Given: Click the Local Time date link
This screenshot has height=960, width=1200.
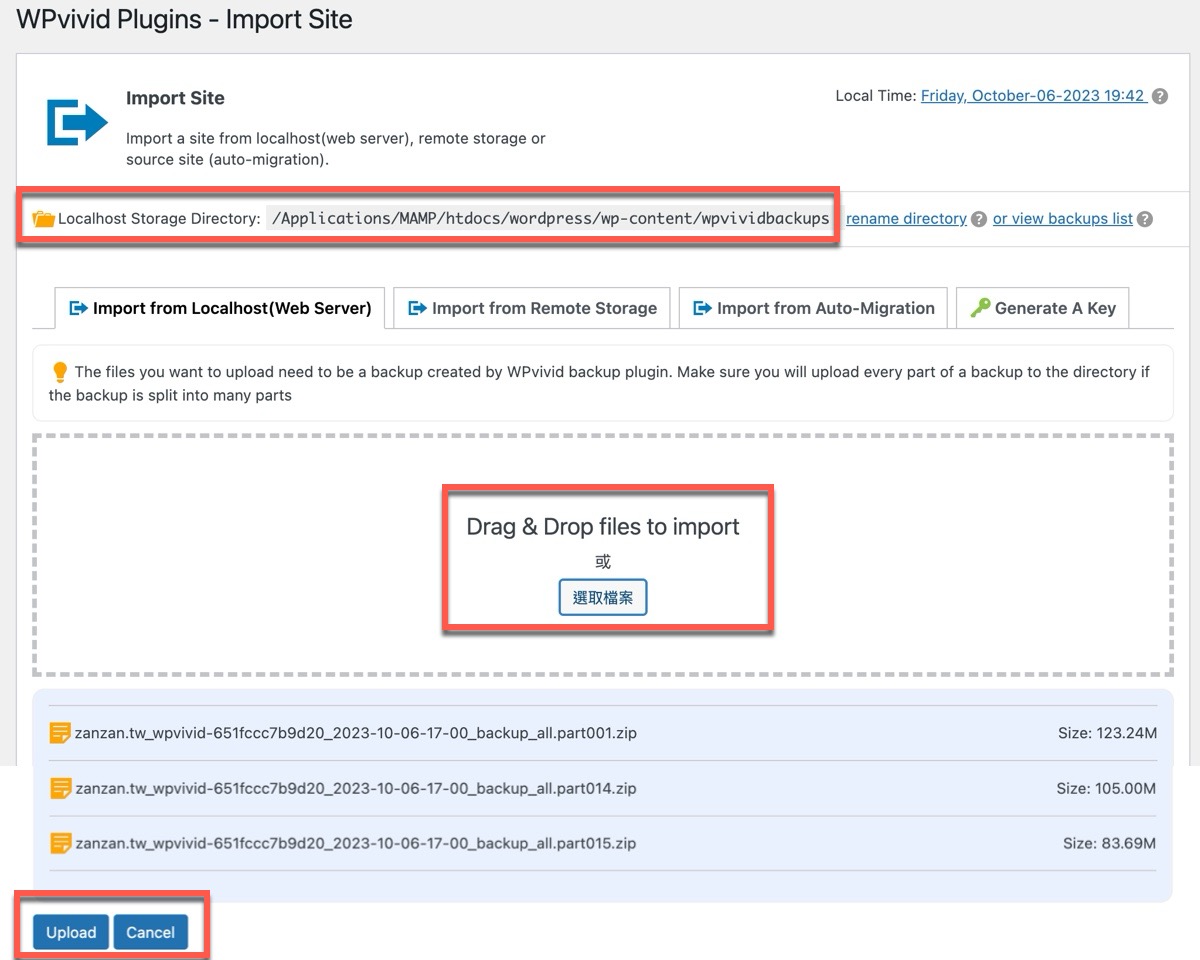Looking at the screenshot, I should click(x=1033, y=96).
